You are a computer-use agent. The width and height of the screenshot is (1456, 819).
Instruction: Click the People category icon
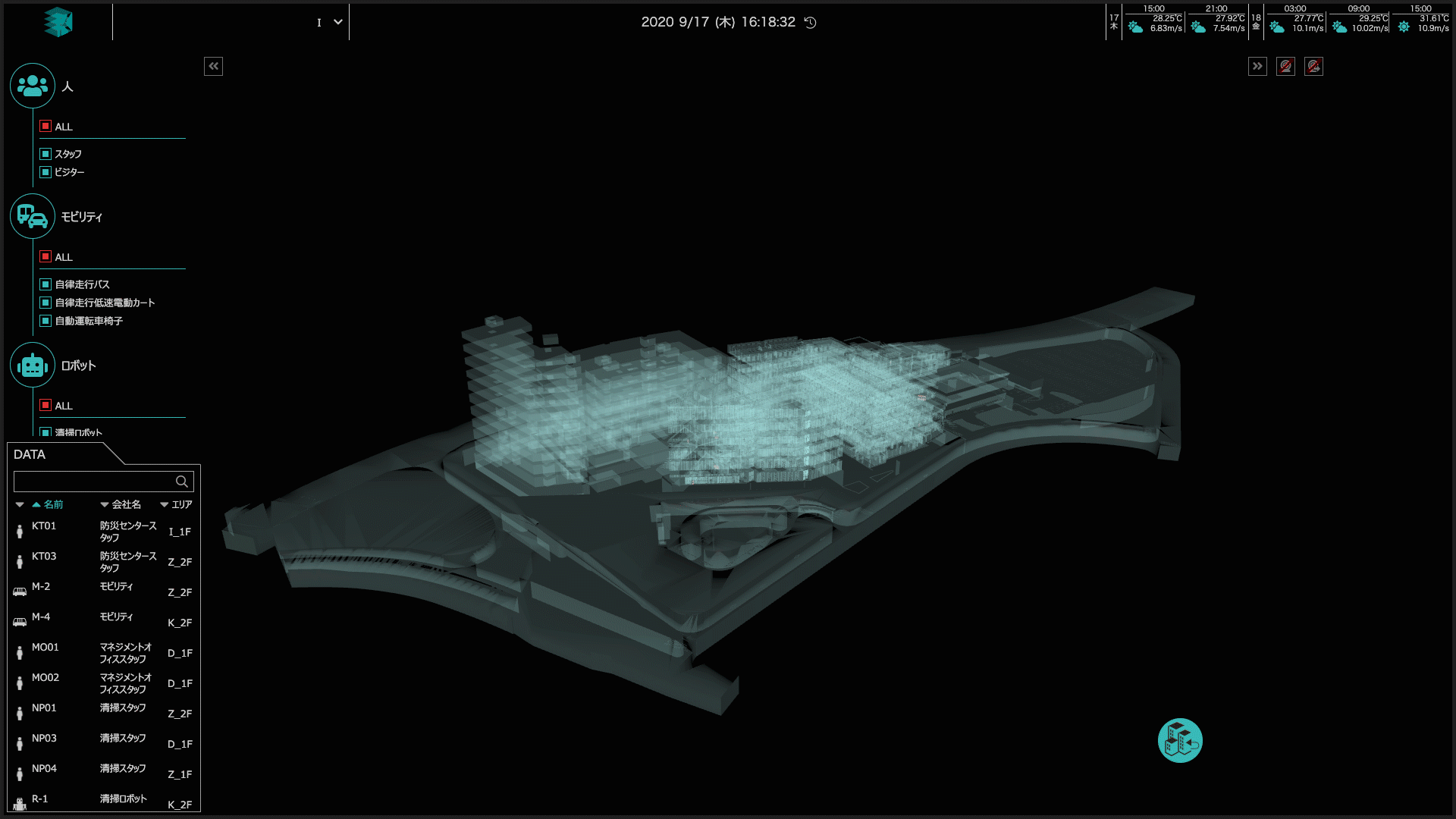click(33, 86)
